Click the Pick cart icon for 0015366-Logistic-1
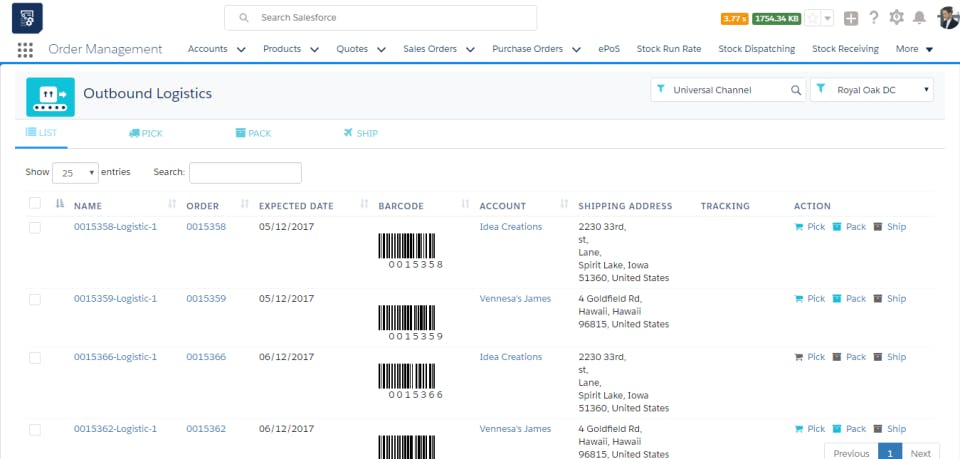The width and height of the screenshot is (960, 459). click(x=798, y=357)
